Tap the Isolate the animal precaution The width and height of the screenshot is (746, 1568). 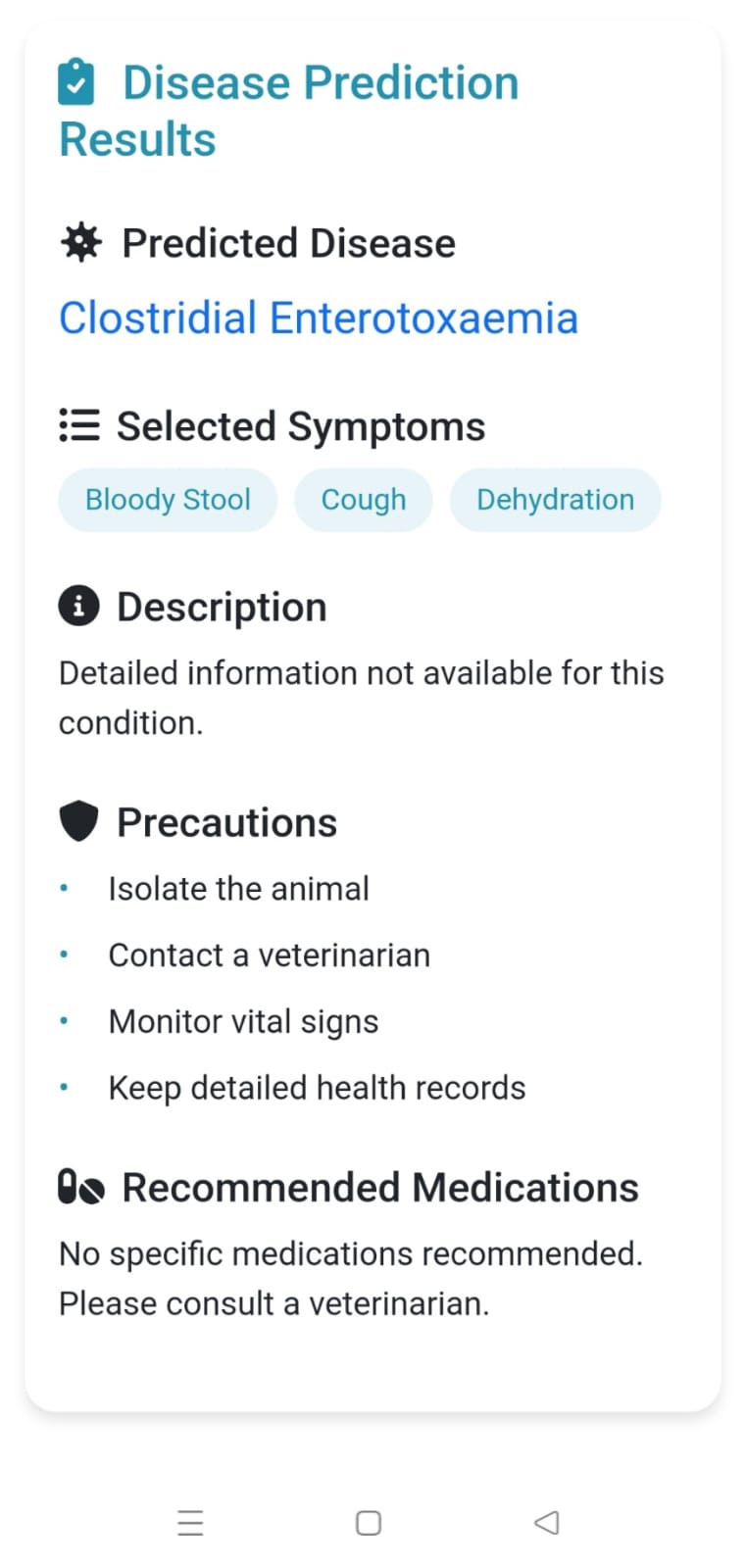tap(238, 889)
